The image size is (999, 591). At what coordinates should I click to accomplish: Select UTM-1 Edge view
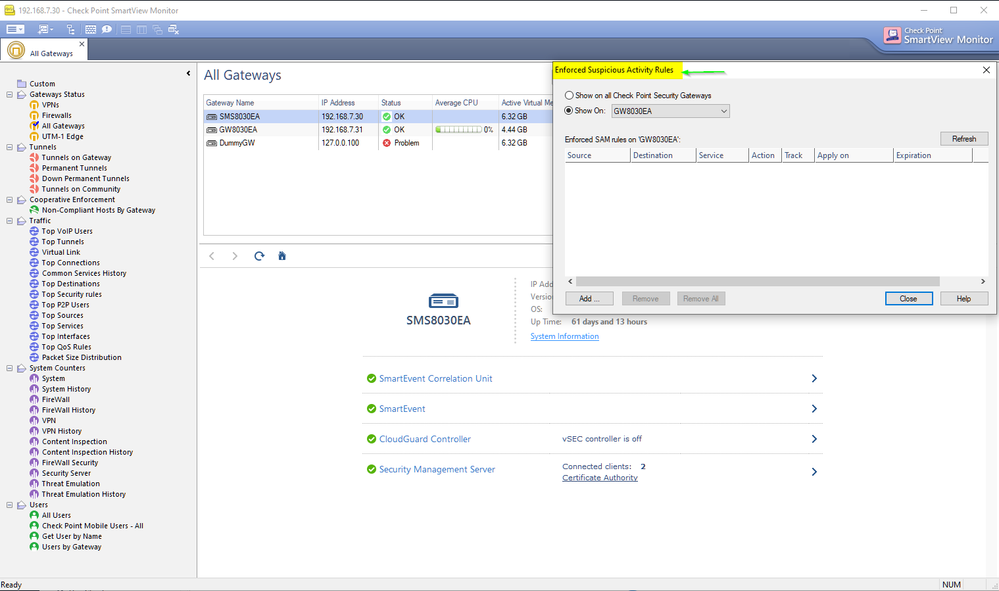62,136
